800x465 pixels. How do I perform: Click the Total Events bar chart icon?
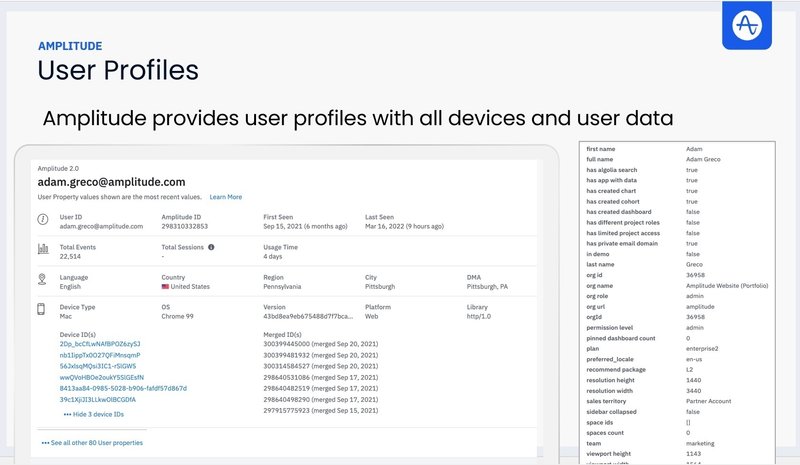coord(43,249)
